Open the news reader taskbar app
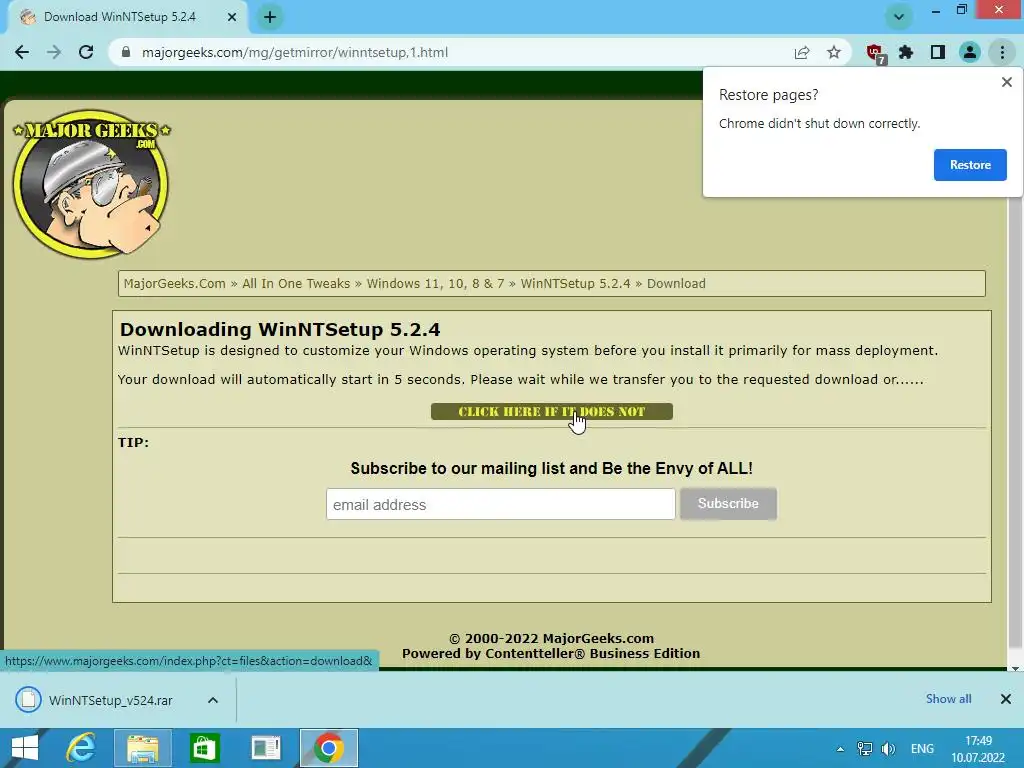This screenshot has height=768, width=1024. tap(266, 748)
